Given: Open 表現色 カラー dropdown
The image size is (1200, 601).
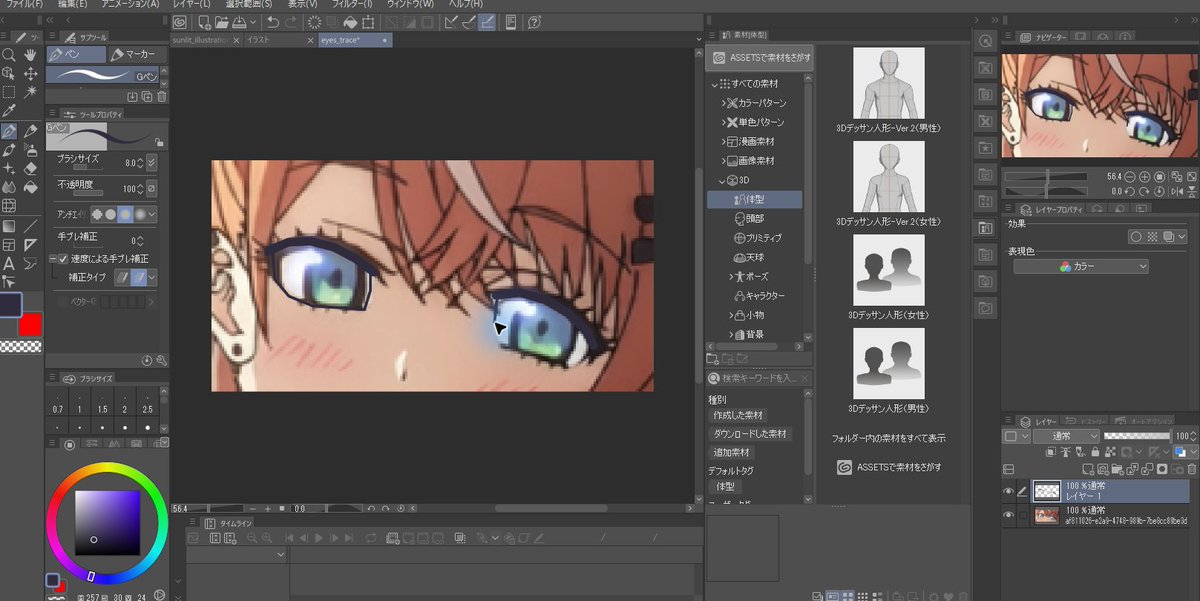Looking at the screenshot, I should click(x=1081, y=267).
